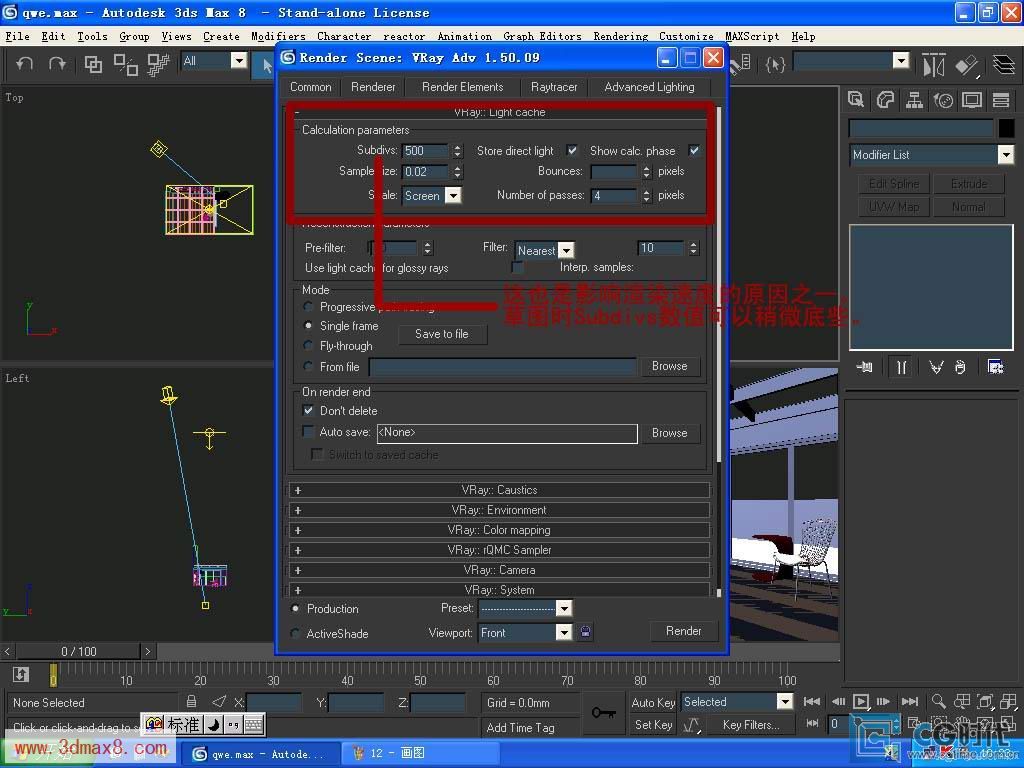
Task: Open the Layer Manager icon
Action: (1004, 64)
